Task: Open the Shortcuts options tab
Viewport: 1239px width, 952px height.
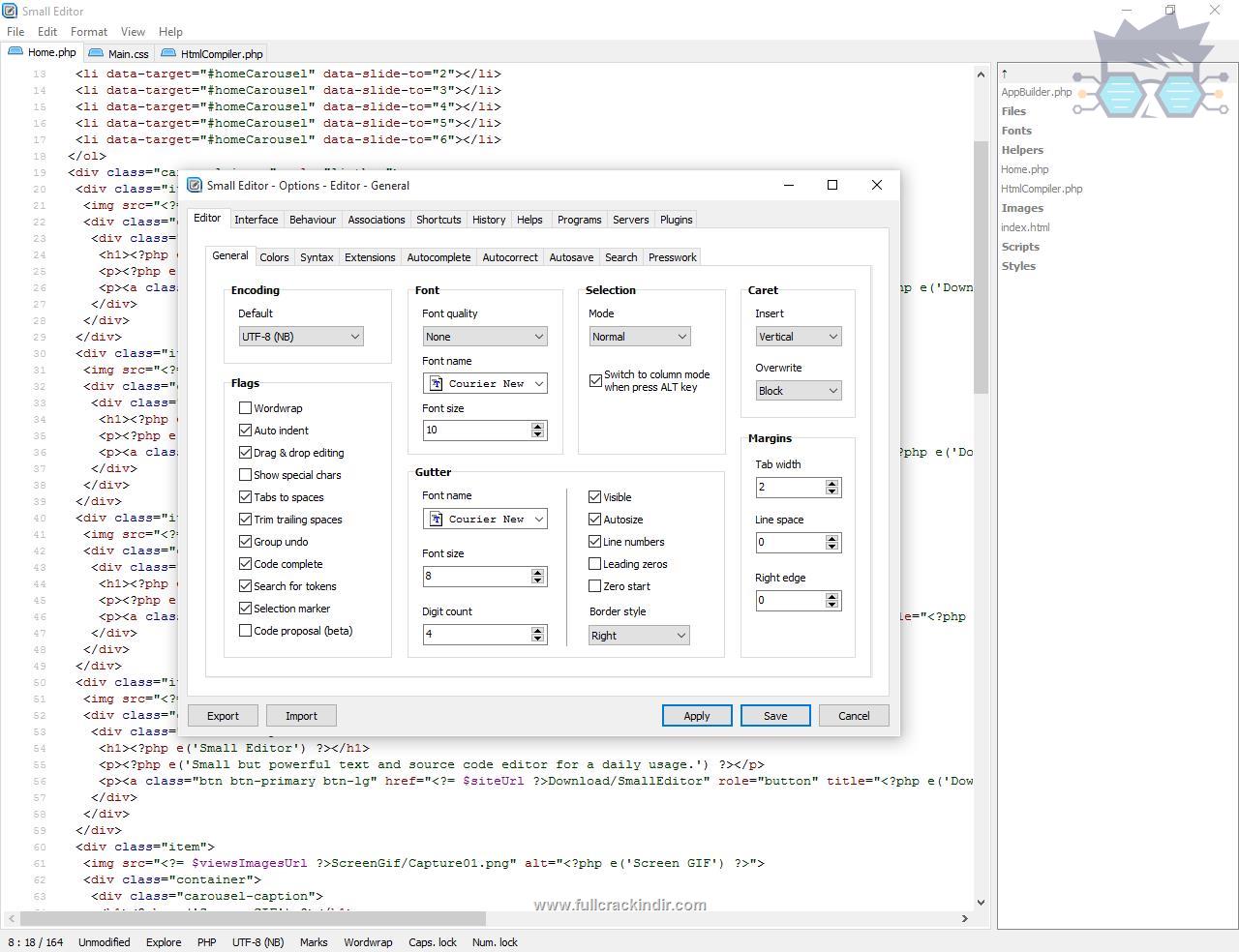Action: (x=438, y=220)
